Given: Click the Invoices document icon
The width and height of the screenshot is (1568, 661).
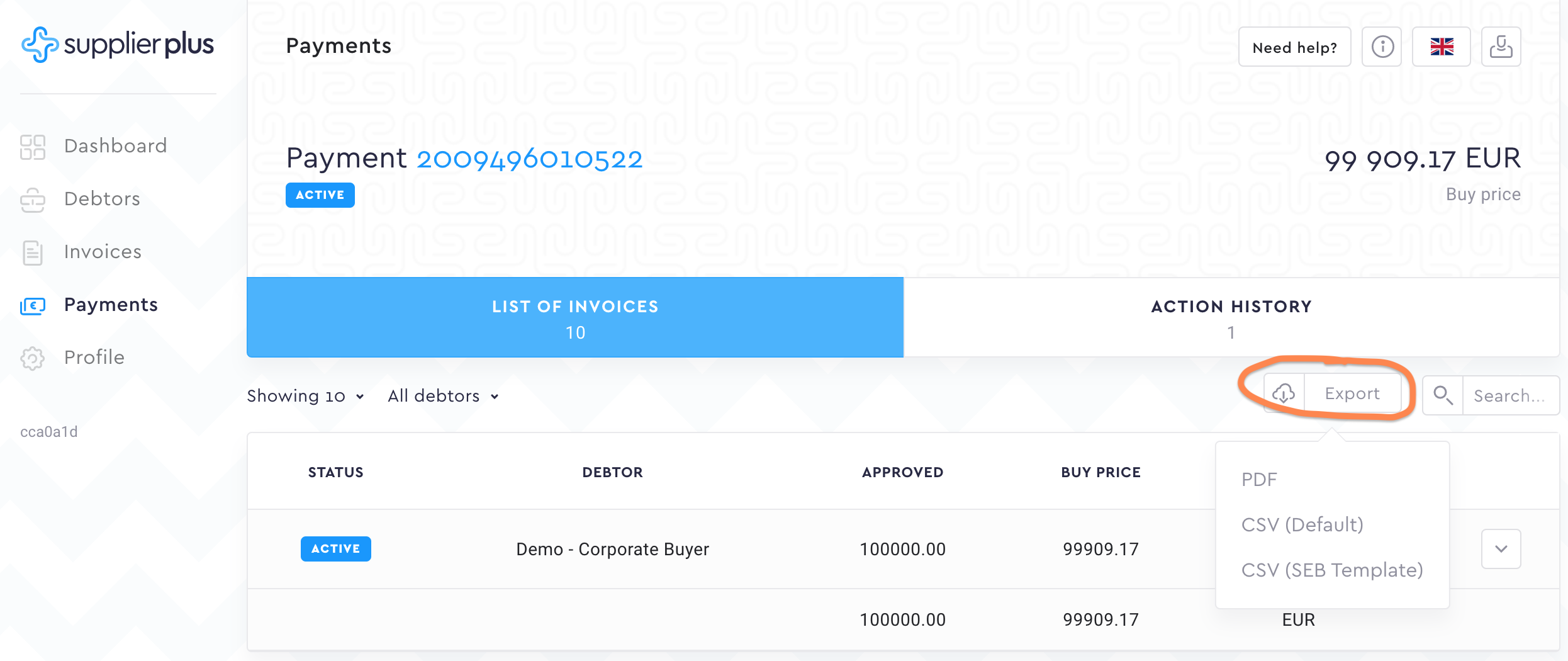Looking at the screenshot, I should click(33, 252).
